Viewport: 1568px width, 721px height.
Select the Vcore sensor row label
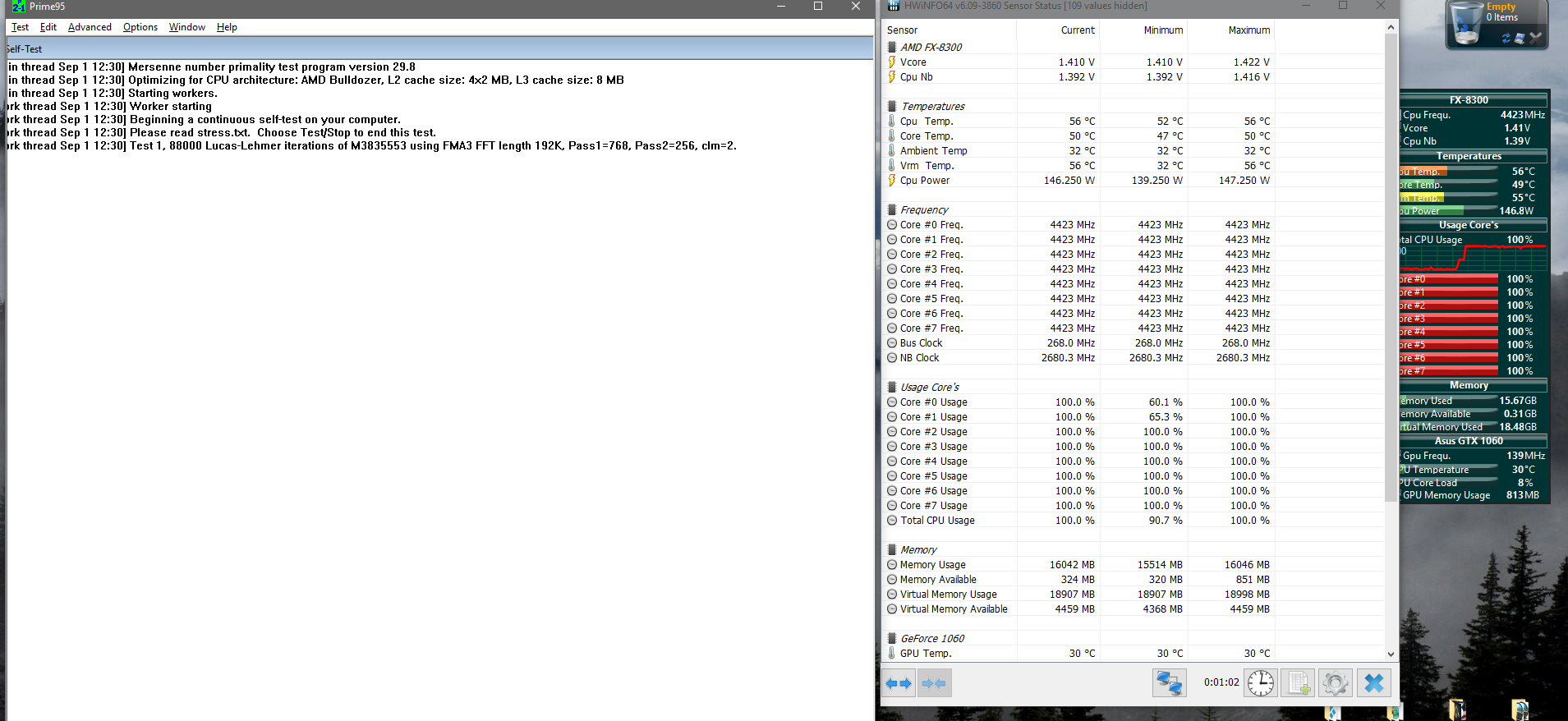(913, 62)
